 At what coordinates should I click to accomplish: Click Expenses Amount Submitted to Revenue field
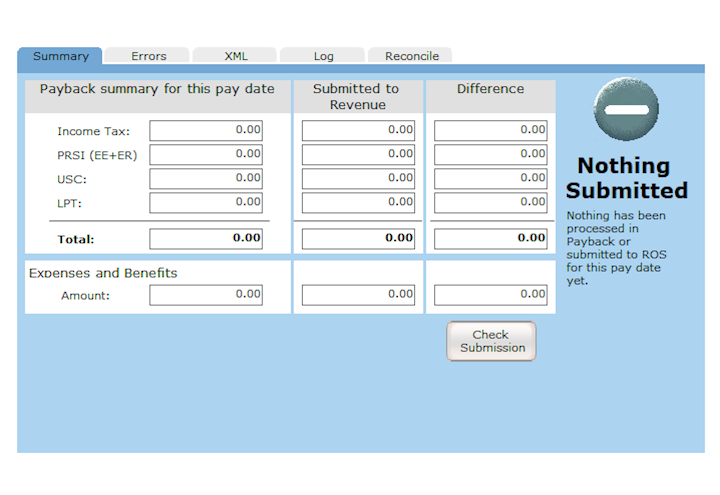(x=358, y=295)
